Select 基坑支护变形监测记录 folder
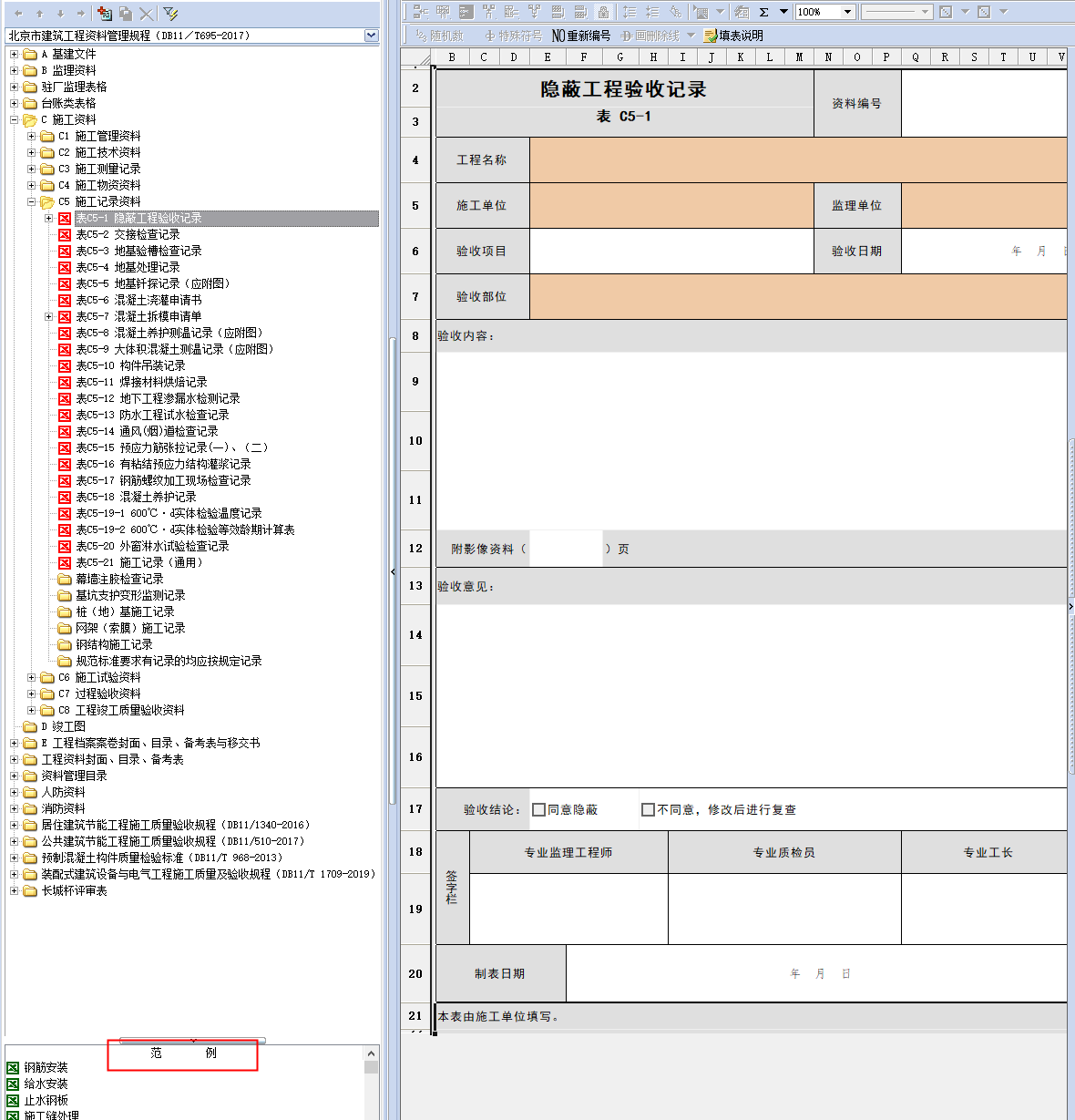 pos(130,596)
